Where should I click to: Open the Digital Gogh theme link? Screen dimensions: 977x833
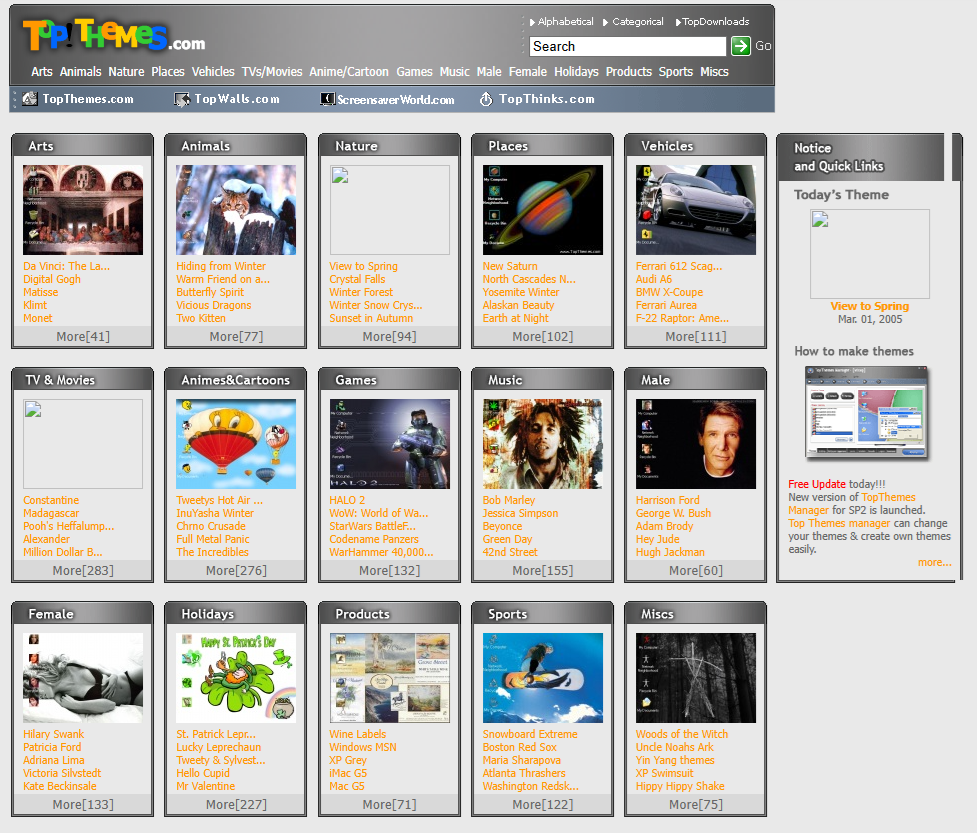(52, 279)
